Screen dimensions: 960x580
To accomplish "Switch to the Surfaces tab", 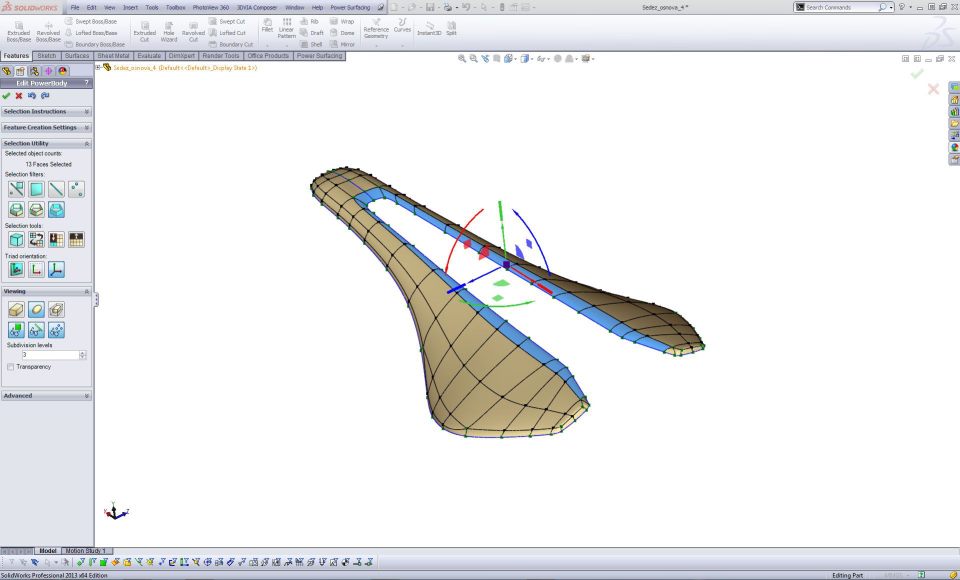I will (77, 56).
